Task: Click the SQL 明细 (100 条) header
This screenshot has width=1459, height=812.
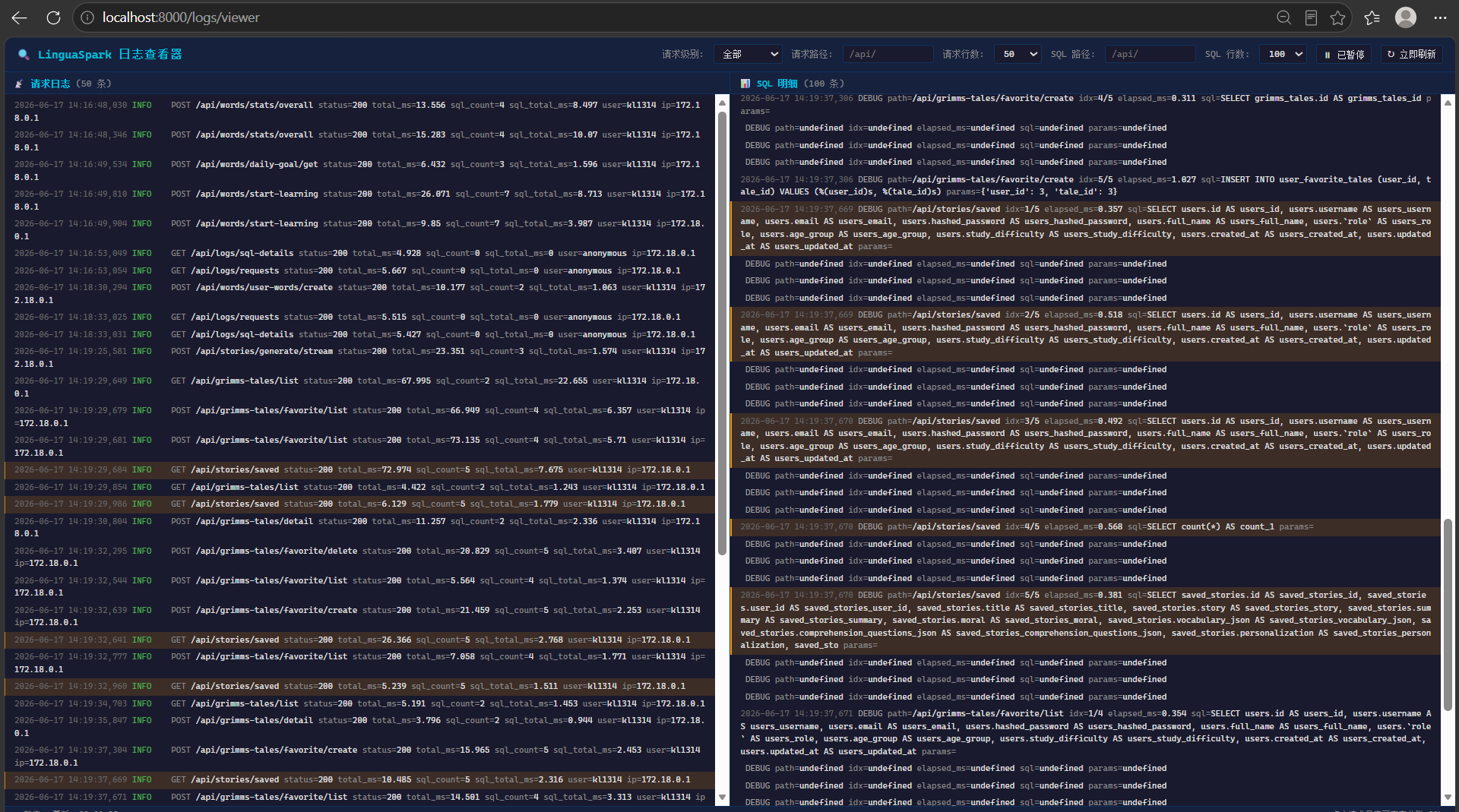Action: (800, 84)
